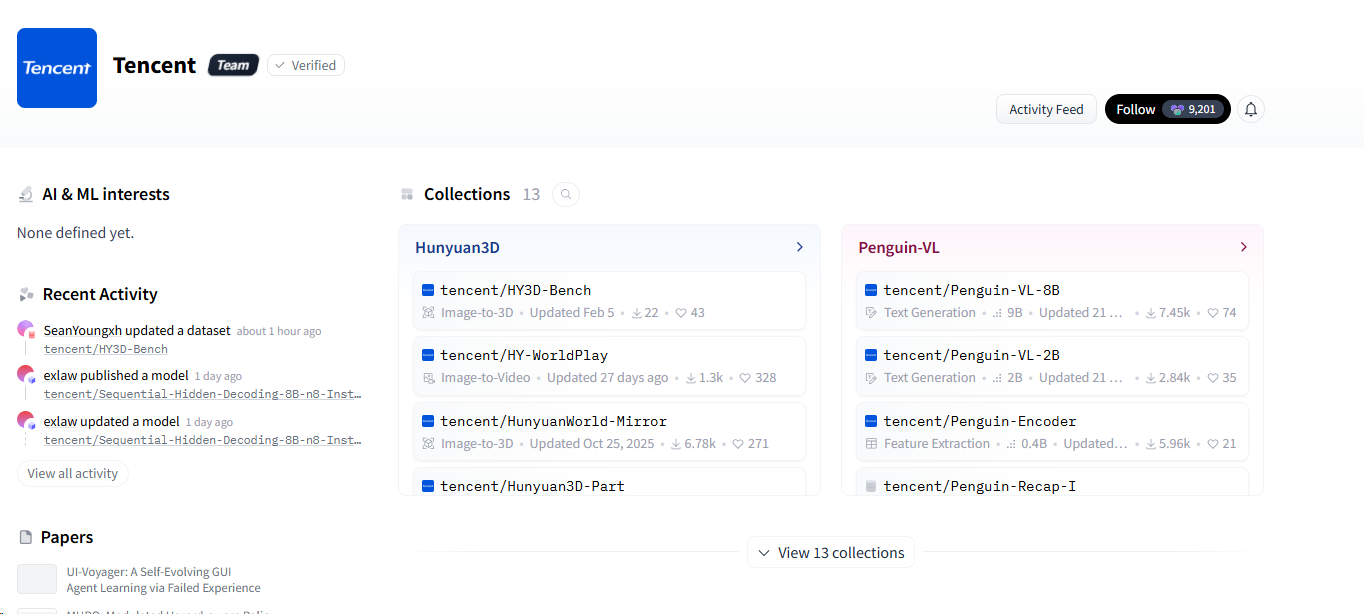Click the search collections magnifier icon
Viewport: 1364px width, 614px height.
566,194
